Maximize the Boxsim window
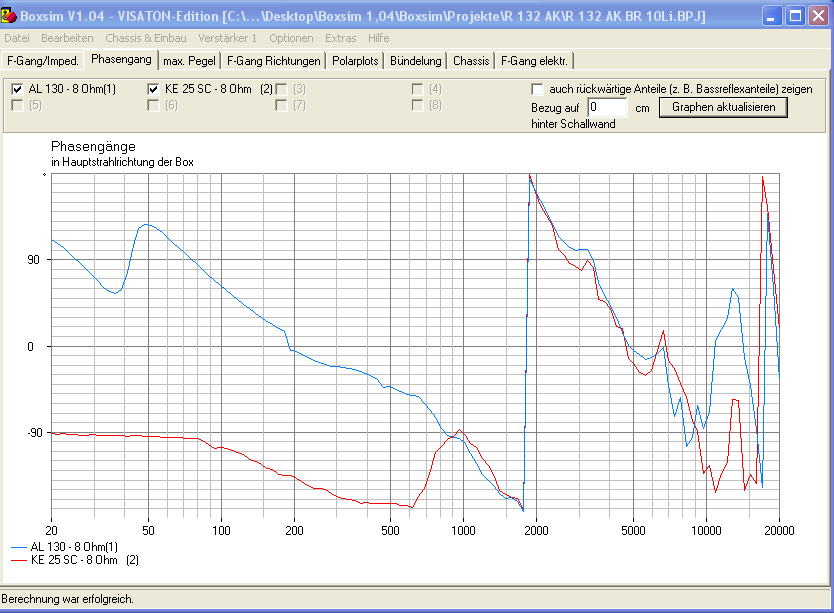This screenshot has height=613, width=834. (795, 16)
